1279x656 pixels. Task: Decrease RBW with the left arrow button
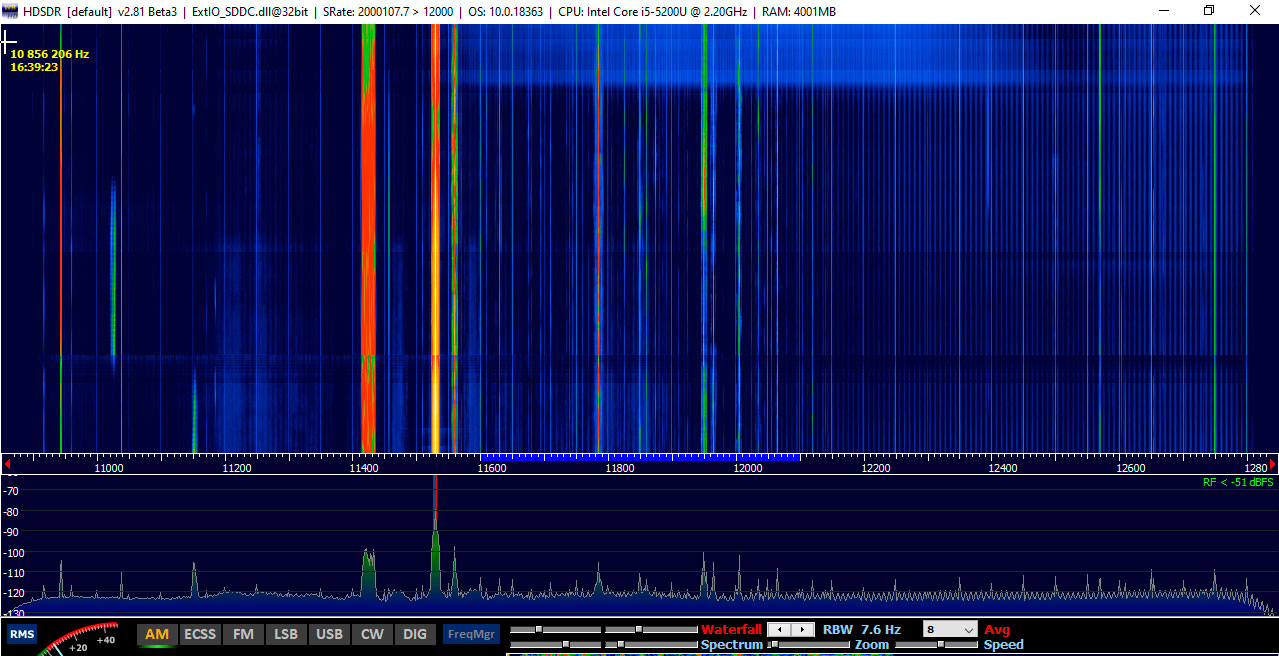coord(778,630)
